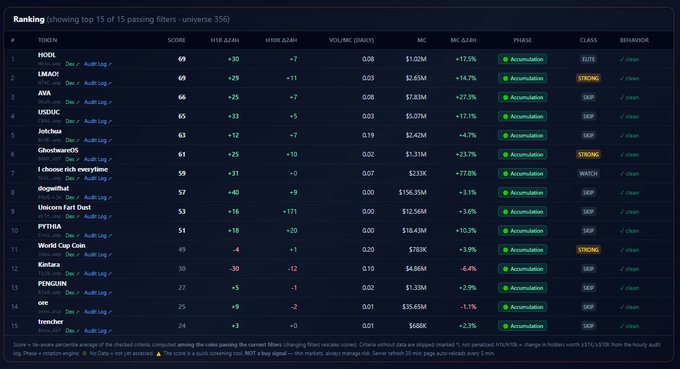Sort by the H10K Δ24H column header
Viewport: 680px width, 369px height.
tap(281, 40)
